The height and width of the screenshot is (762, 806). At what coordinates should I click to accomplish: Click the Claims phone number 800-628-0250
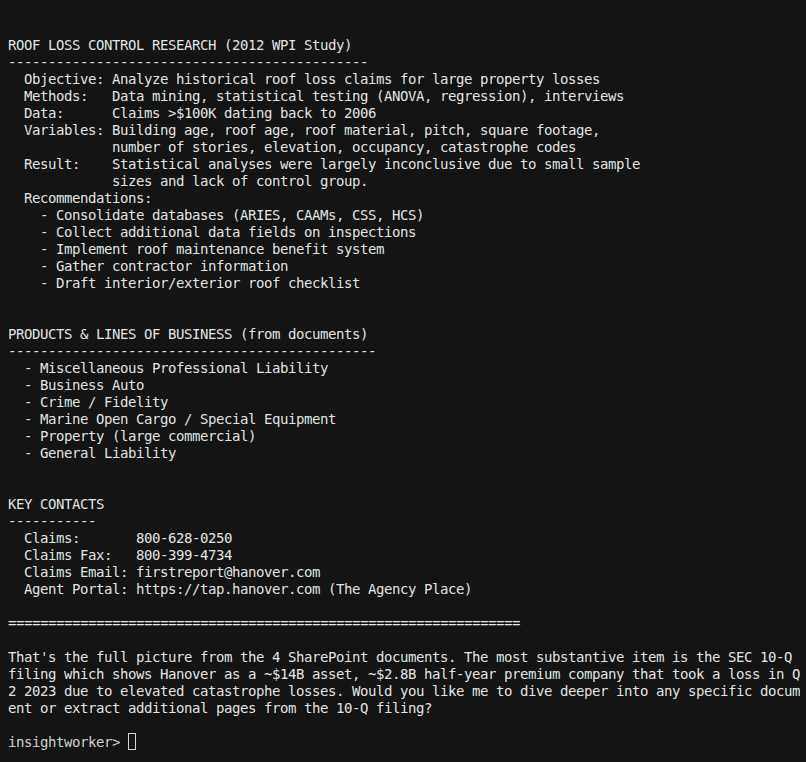tap(184, 538)
